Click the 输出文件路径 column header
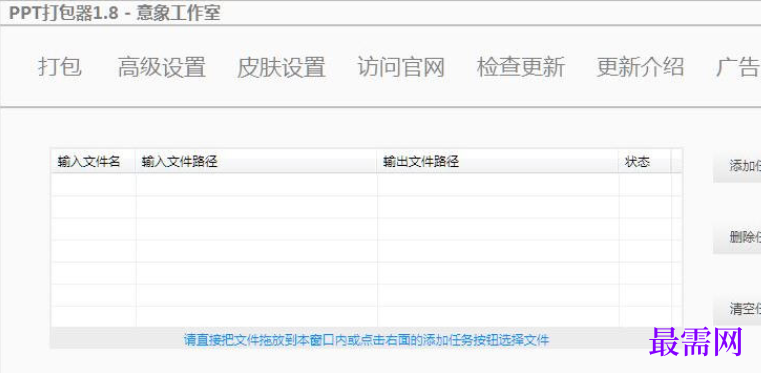This screenshot has height=373, width=761. pos(498,162)
